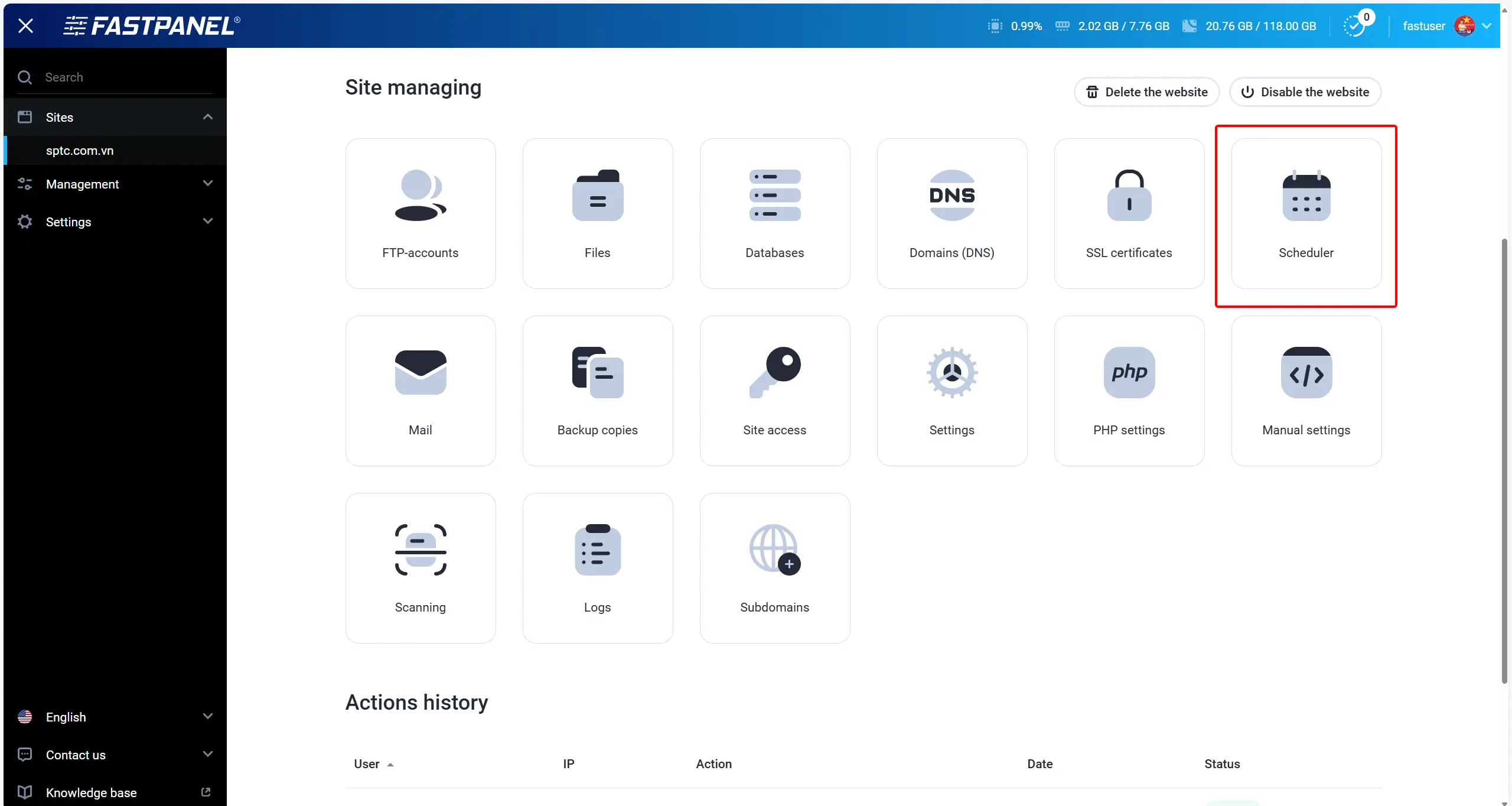Click Disable the website button
The image size is (1512, 806).
[1305, 92]
